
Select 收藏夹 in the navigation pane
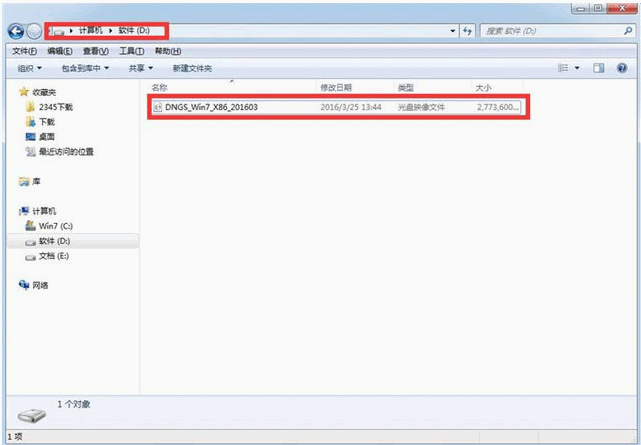pyautogui.click(x=44, y=92)
